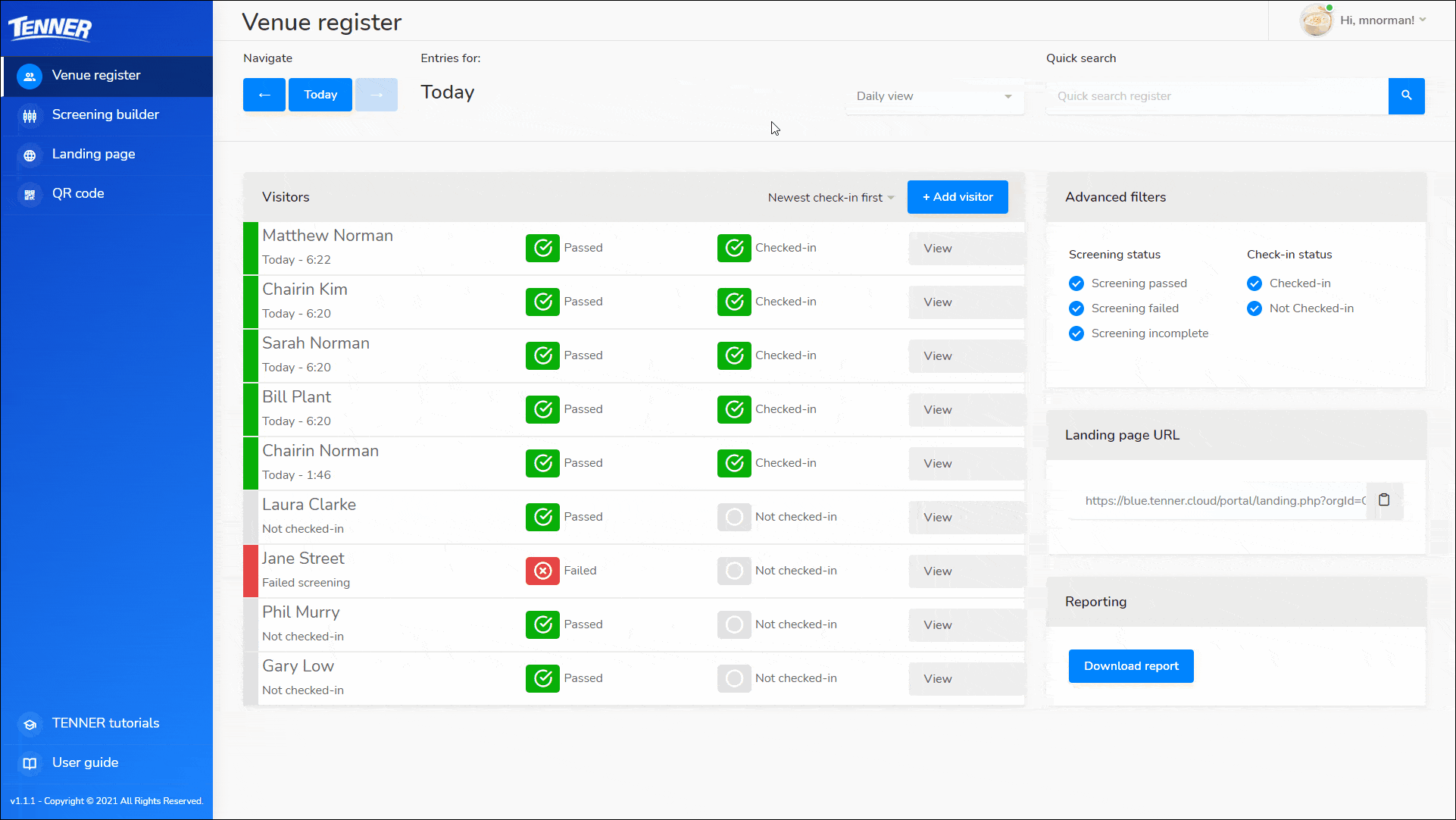Click the QR code sidebar icon
This screenshot has height=820, width=1456.
point(30,194)
